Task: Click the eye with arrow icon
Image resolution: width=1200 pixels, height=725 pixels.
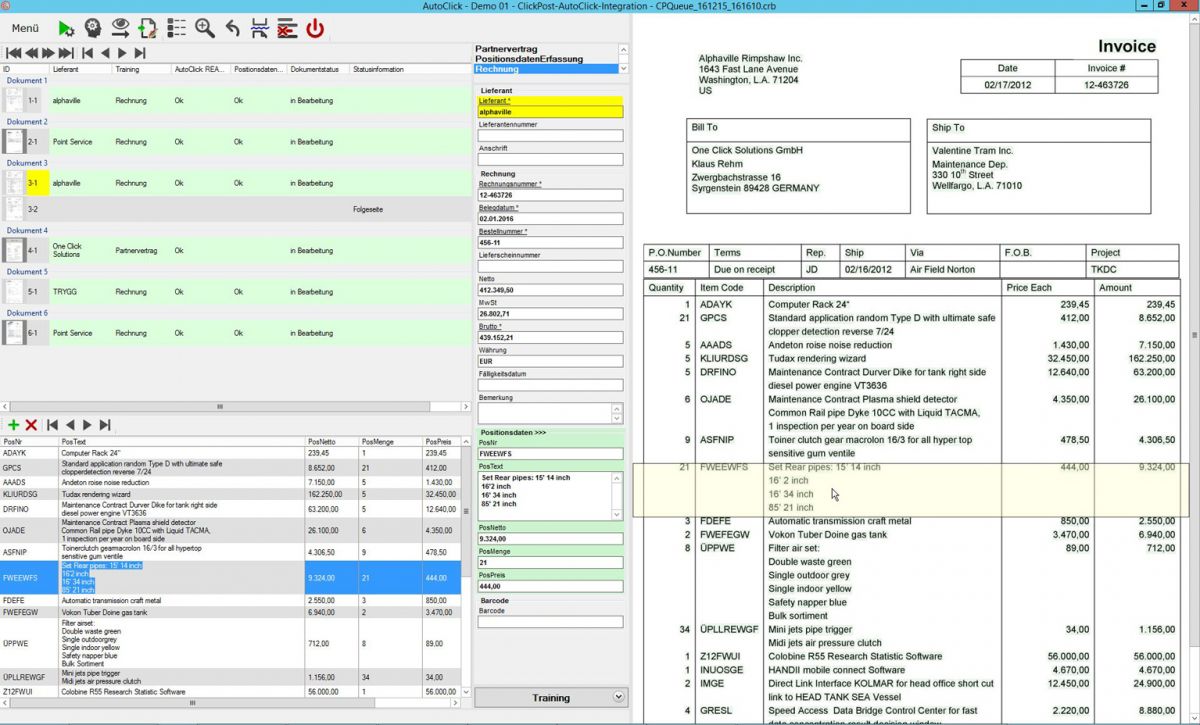Action: pos(121,28)
